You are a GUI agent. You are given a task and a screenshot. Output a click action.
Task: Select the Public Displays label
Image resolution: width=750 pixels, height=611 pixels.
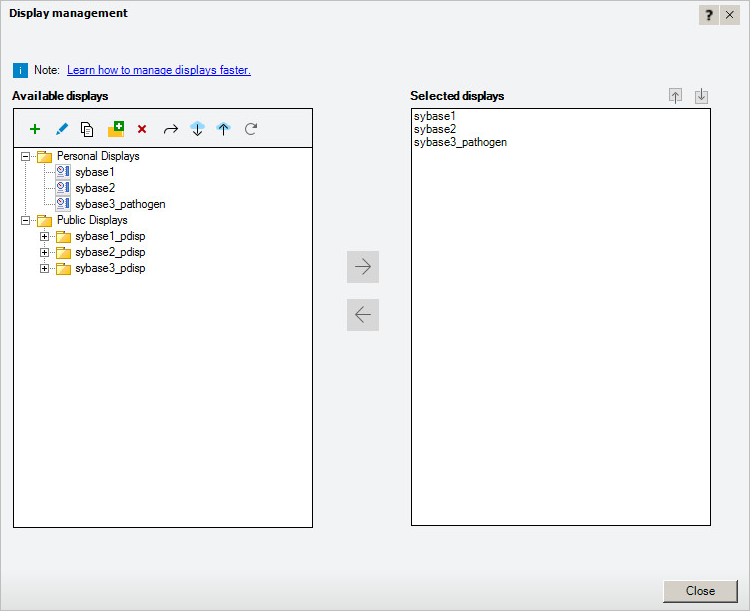pos(92,220)
